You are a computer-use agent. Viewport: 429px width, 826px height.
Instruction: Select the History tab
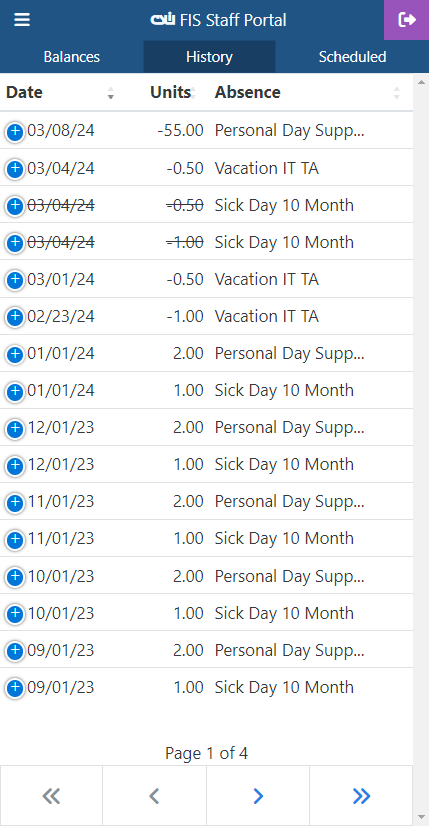tap(209, 57)
